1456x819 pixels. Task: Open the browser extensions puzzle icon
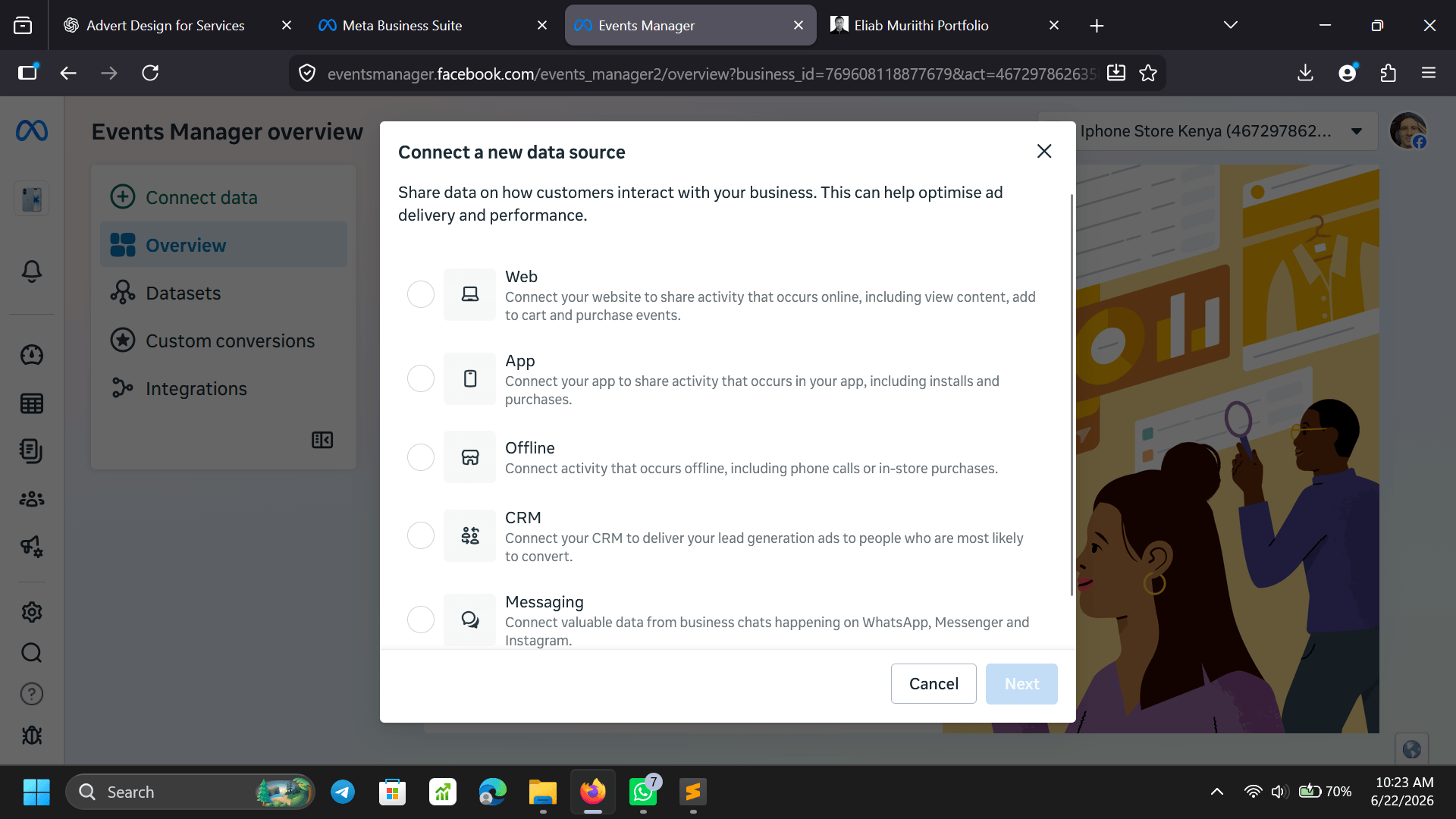pos(1388,73)
